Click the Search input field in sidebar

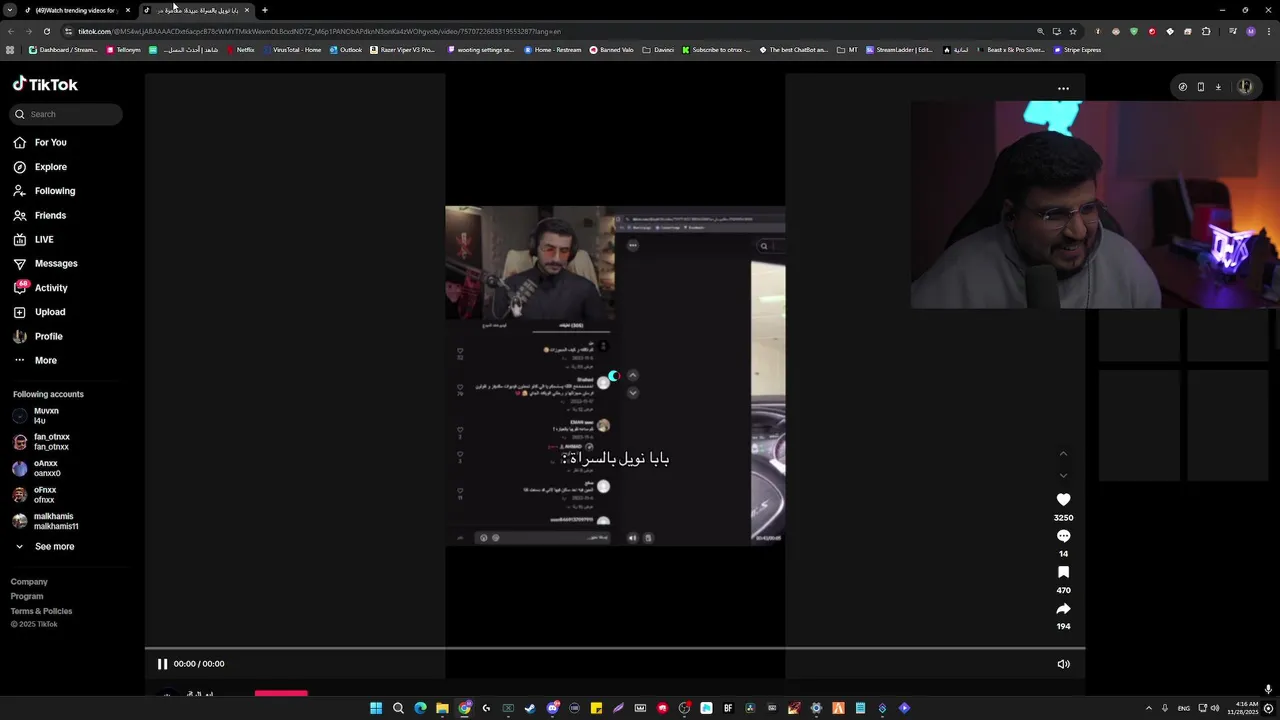click(66, 114)
